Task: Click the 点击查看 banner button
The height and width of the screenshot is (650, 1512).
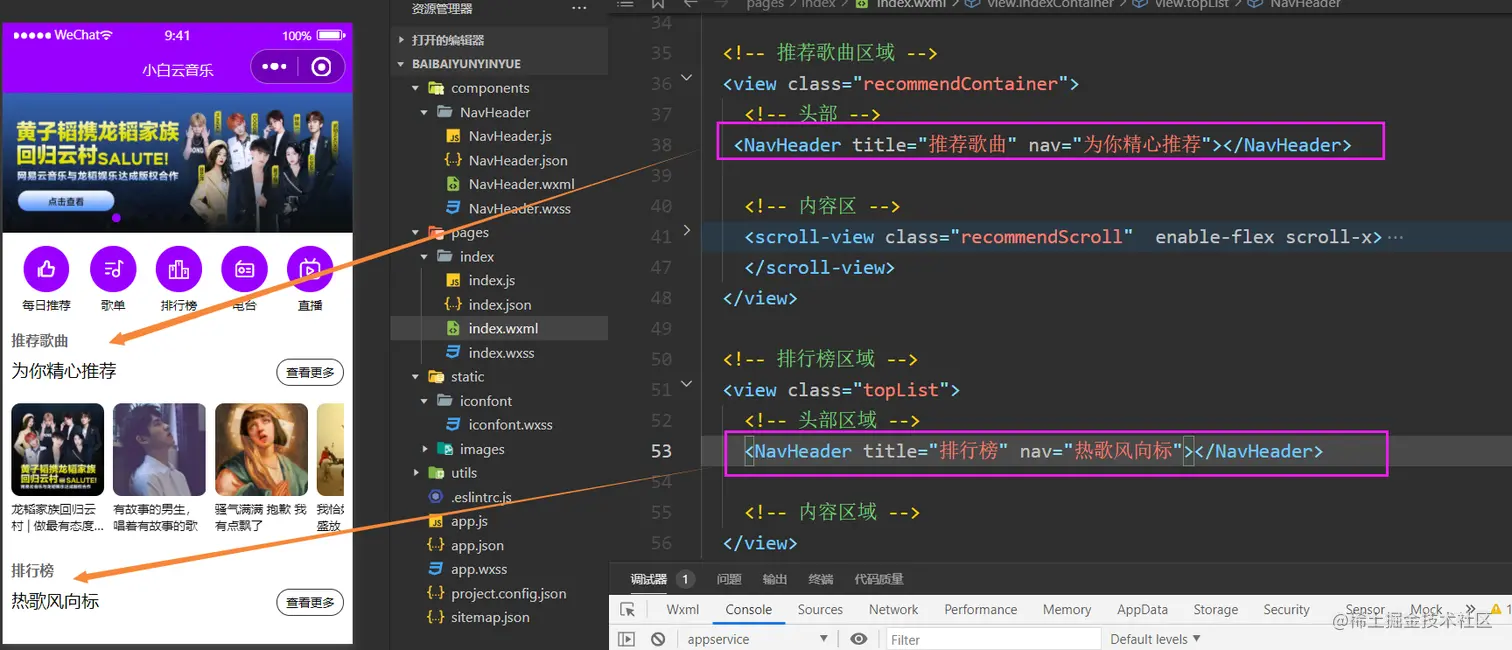Action: coord(66,201)
